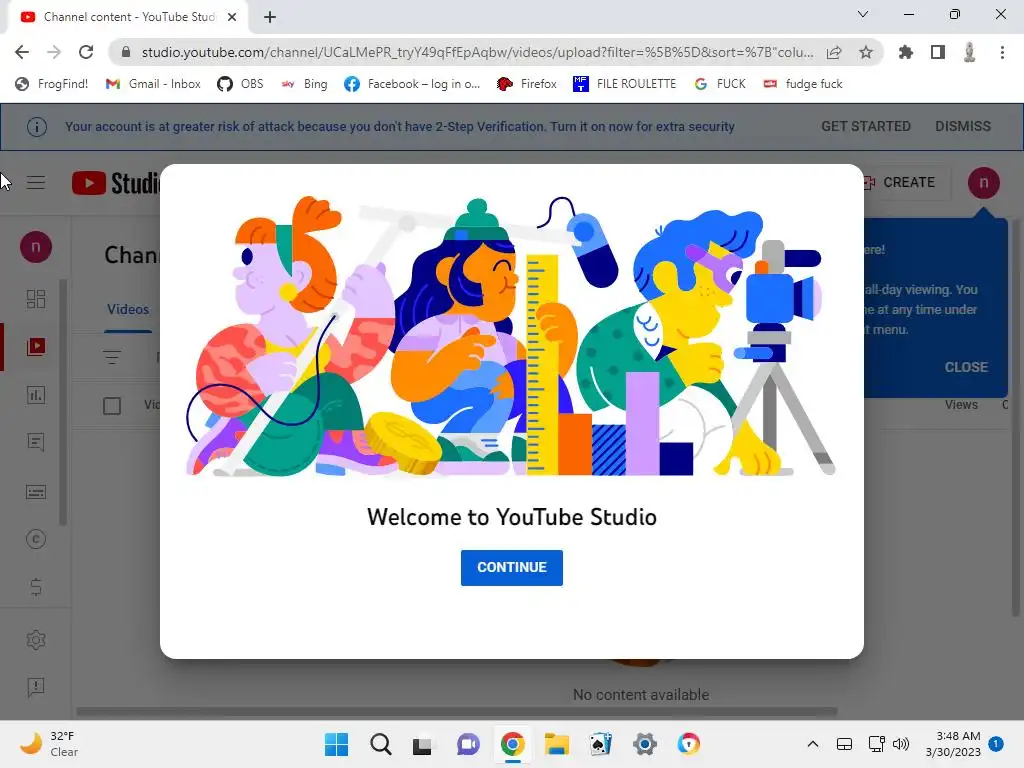Open the Subtitles icon in the sidebar

(x=36, y=492)
